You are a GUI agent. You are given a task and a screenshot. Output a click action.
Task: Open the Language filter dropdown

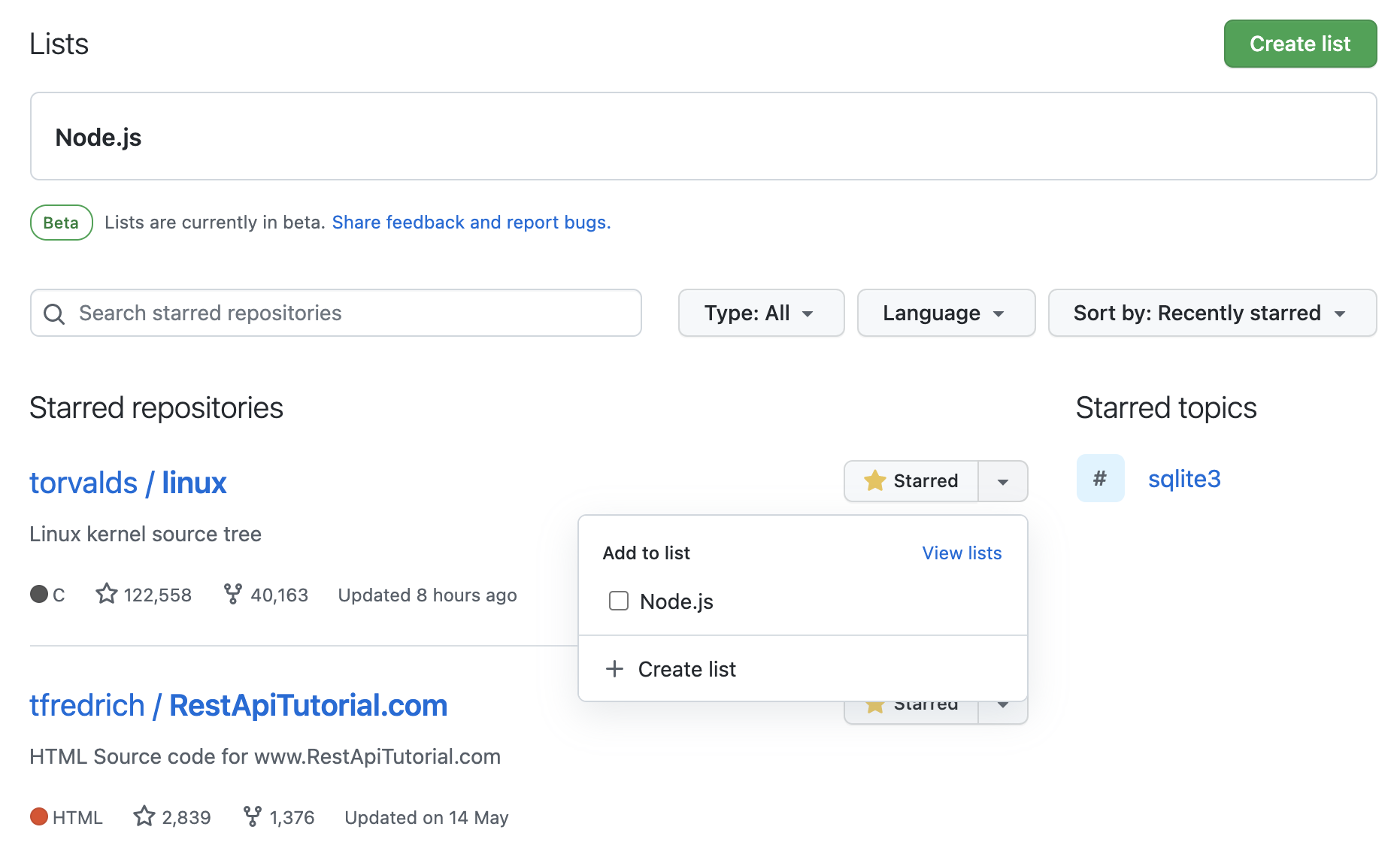click(x=946, y=313)
